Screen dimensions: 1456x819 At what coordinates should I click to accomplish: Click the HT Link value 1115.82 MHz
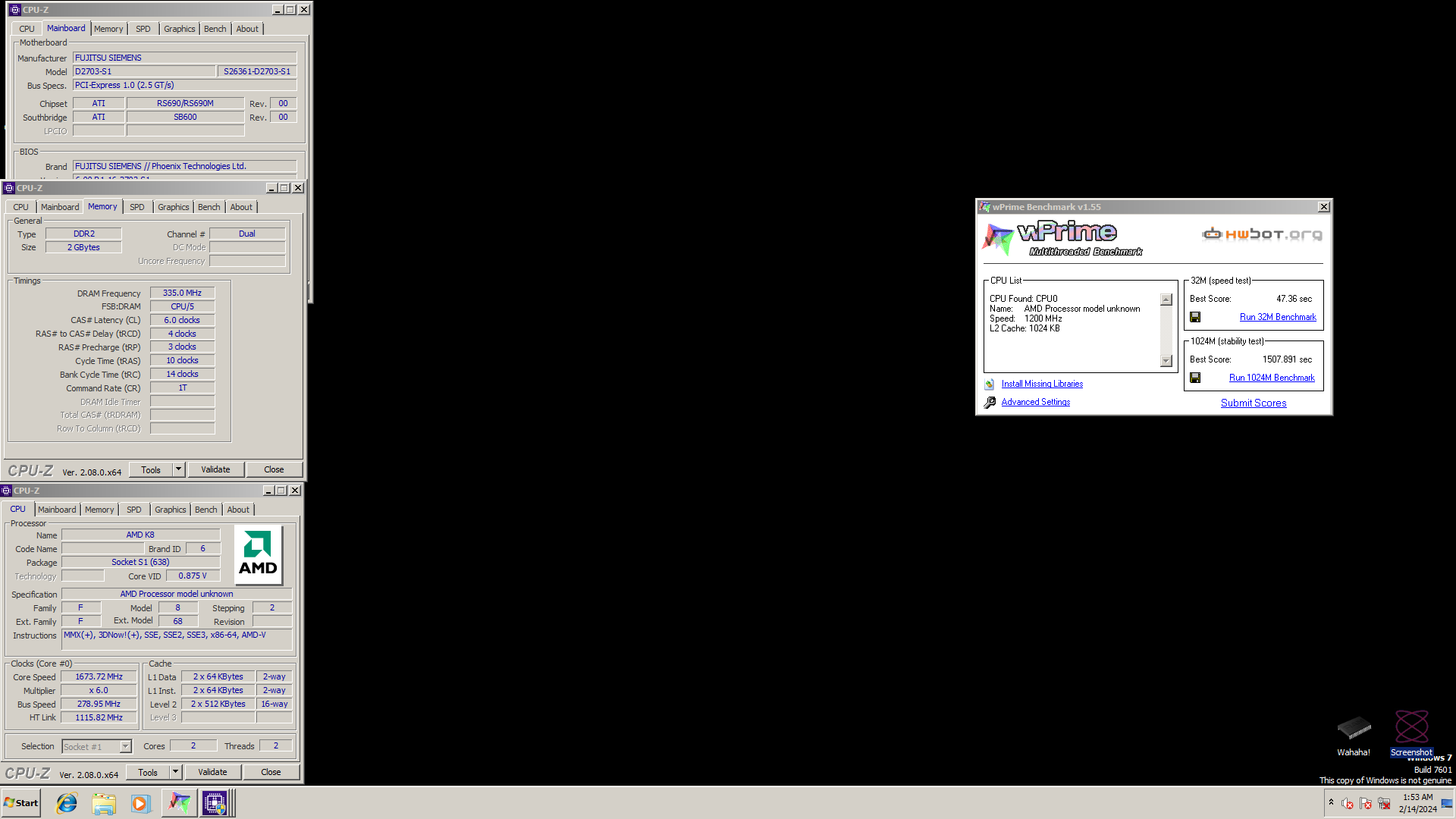tap(99, 717)
